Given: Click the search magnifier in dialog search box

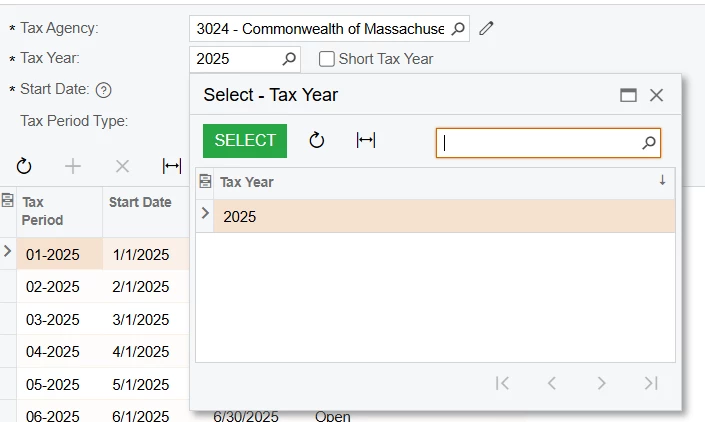Looking at the screenshot, I should coord(648,143).
